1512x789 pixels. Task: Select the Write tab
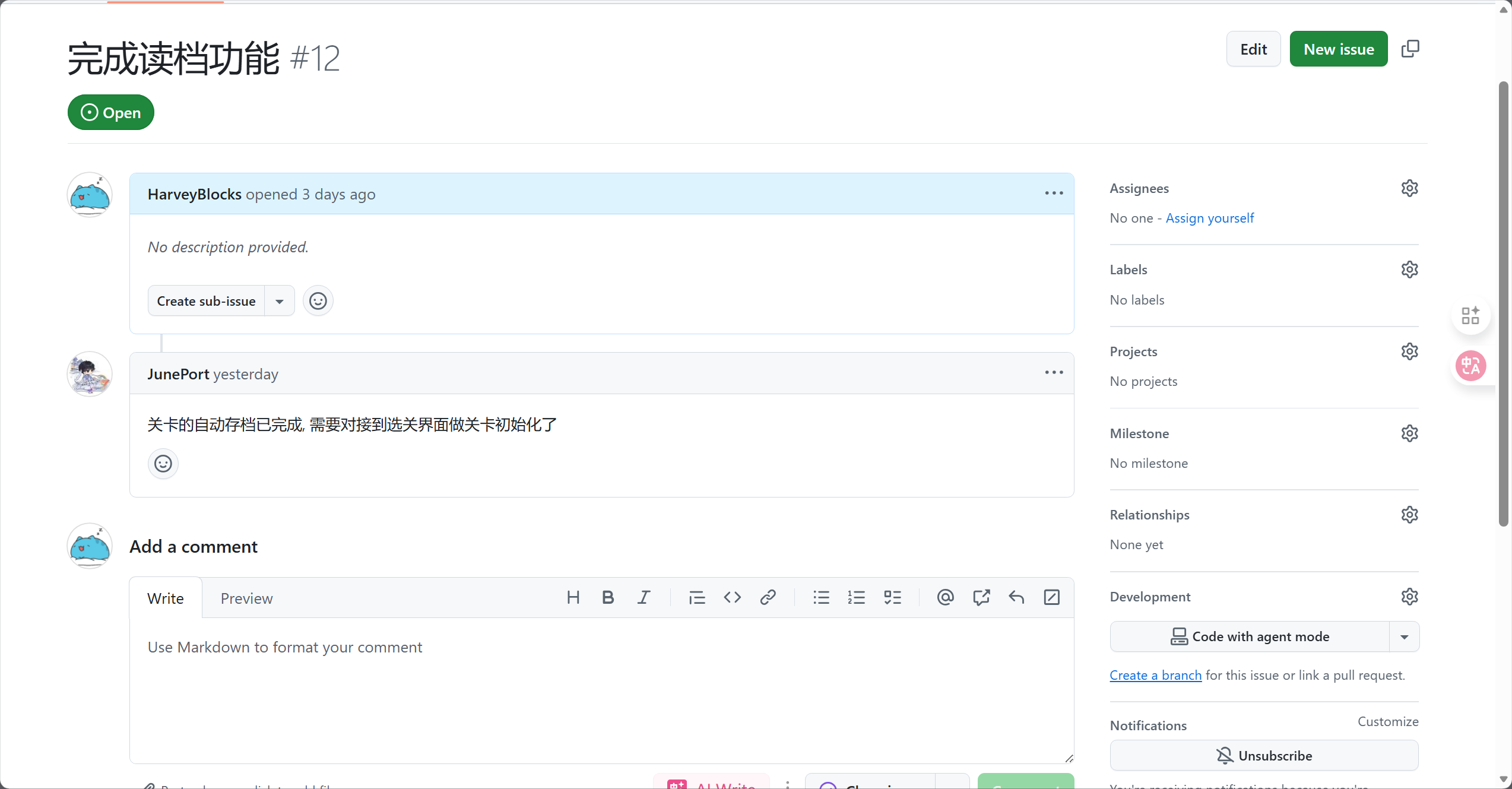pos(166,598)
